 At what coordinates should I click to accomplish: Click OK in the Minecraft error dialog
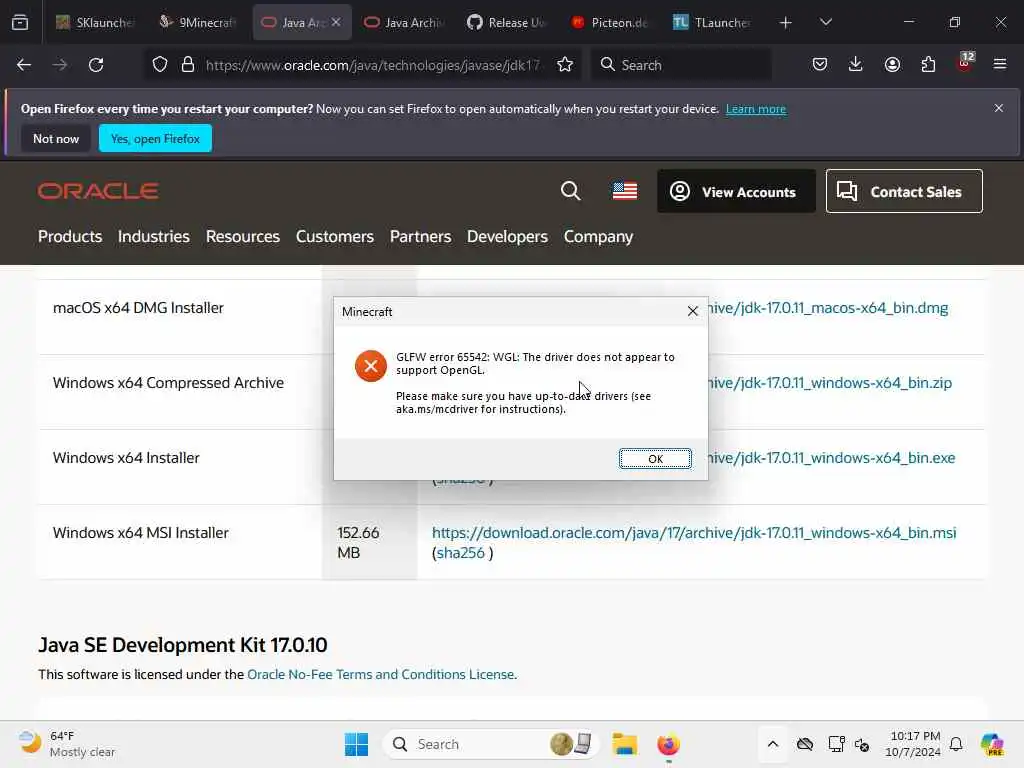coord(655,458)
